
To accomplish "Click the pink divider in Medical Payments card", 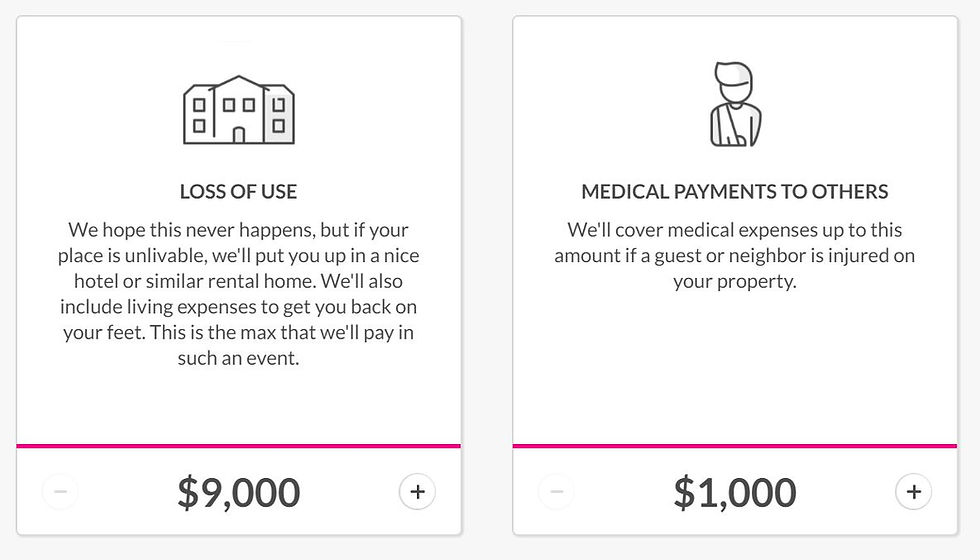I will [x=735, y=446].
